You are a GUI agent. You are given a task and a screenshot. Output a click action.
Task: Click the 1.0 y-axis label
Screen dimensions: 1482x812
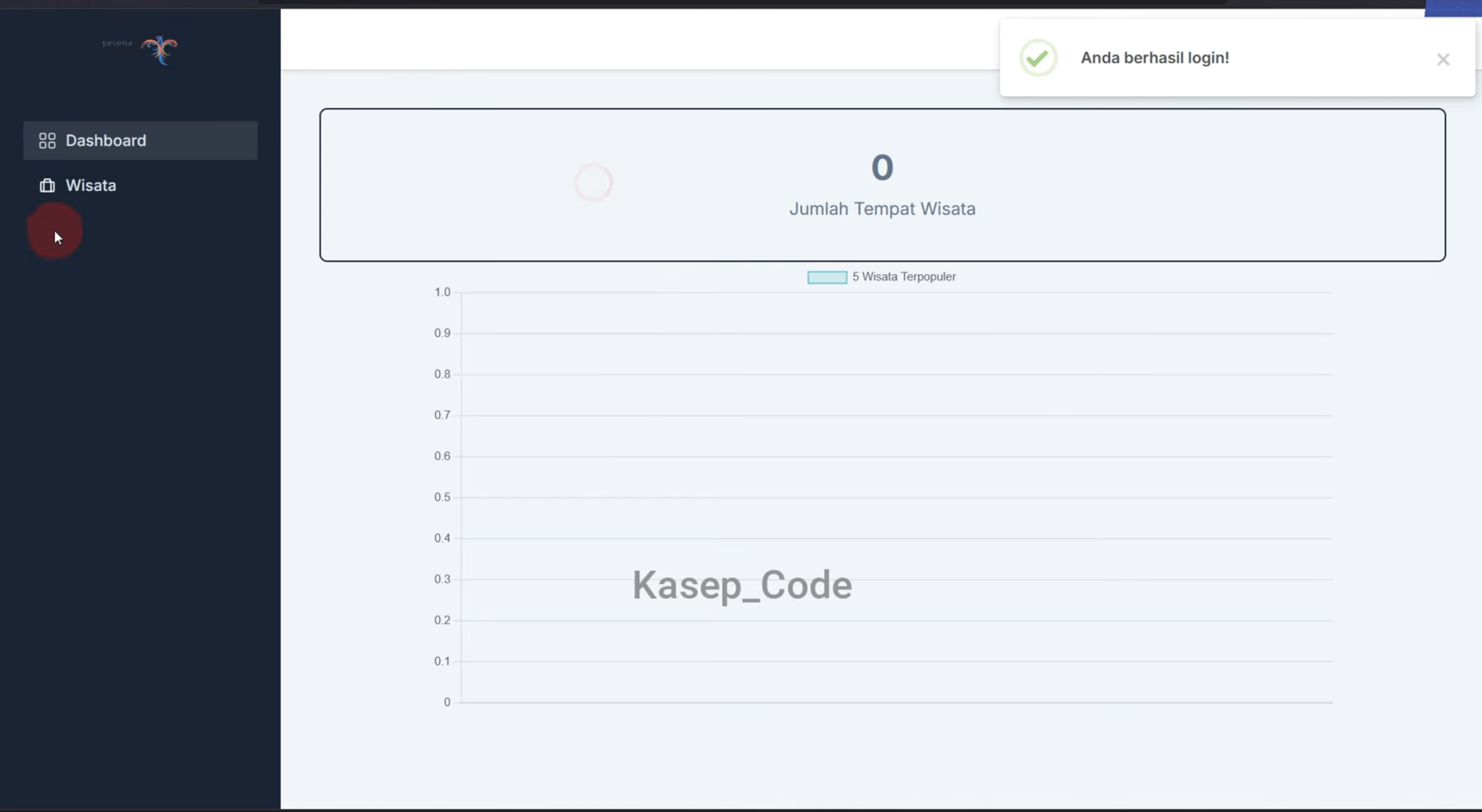[442, 292]
